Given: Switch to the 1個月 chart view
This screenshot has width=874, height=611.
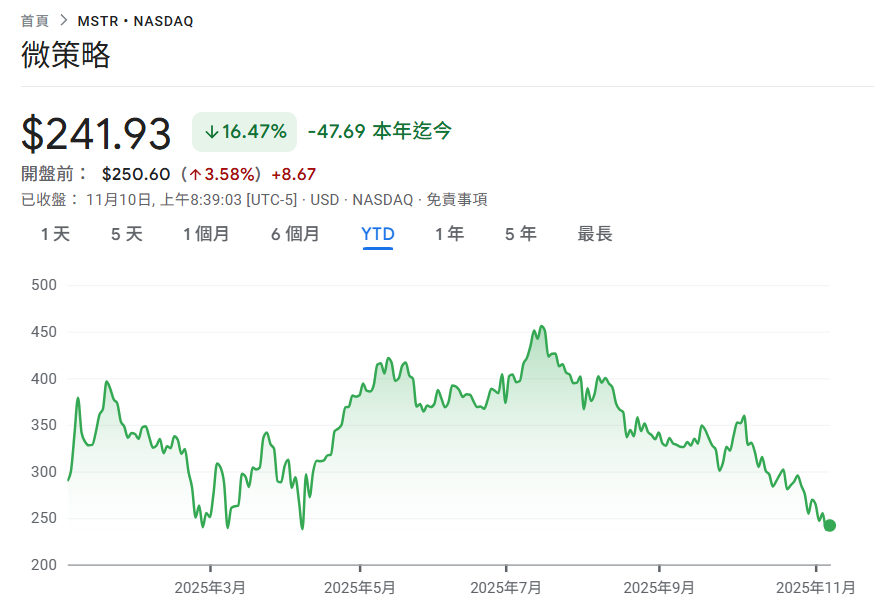Looking at the screenshot, I should [207, 233].
